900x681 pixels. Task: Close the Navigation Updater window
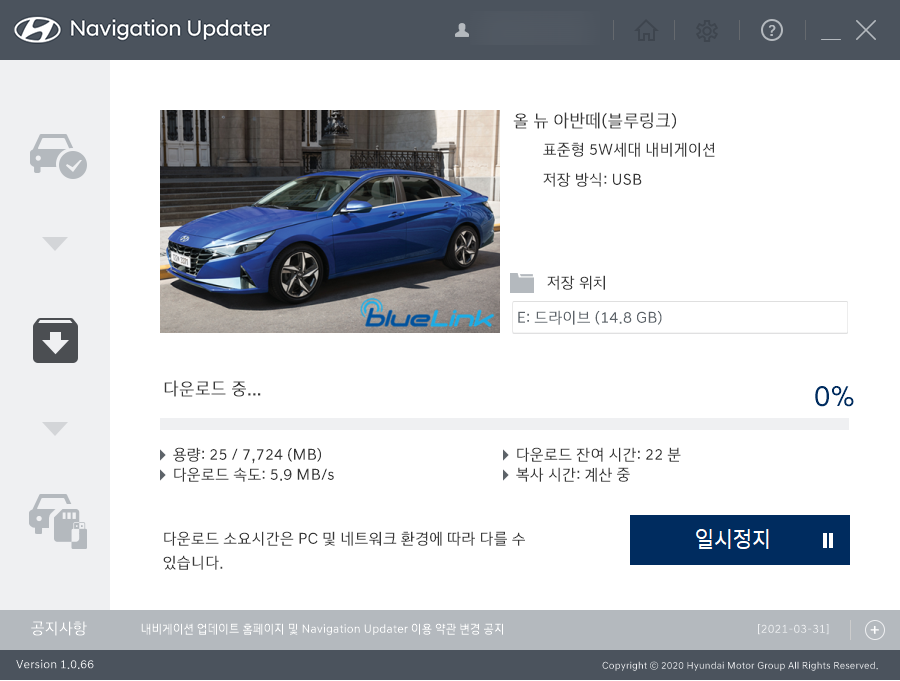(x=866, y=30)
